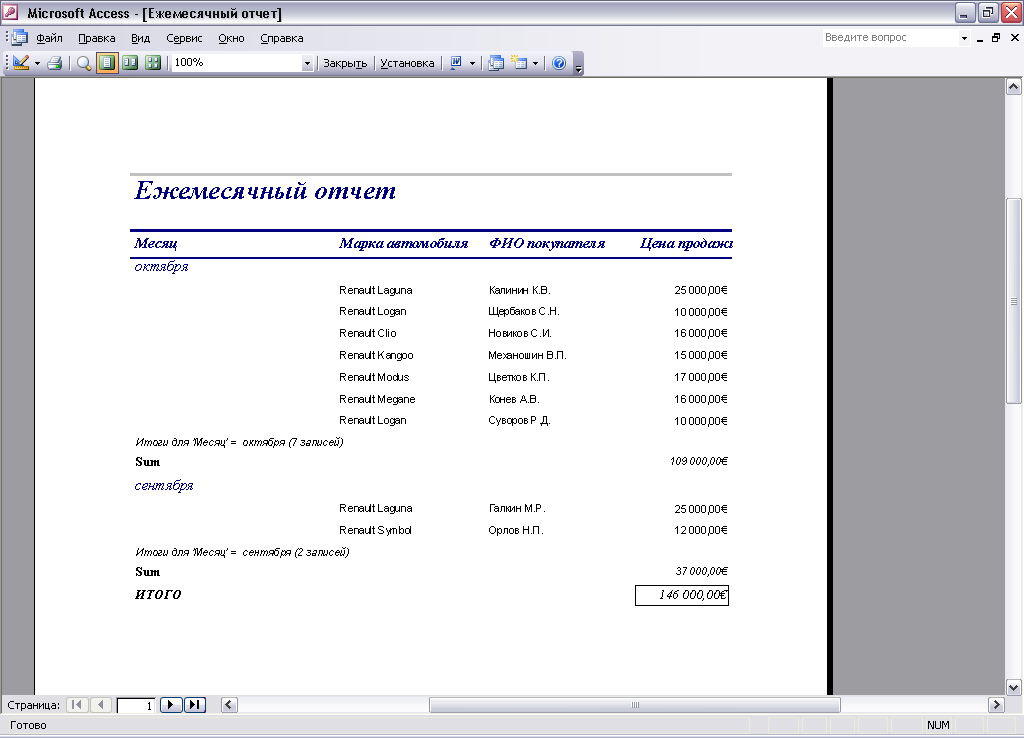Click the ФИО покупателя column header
Screen dimensions: 1024x738
(x=547, y=244)
